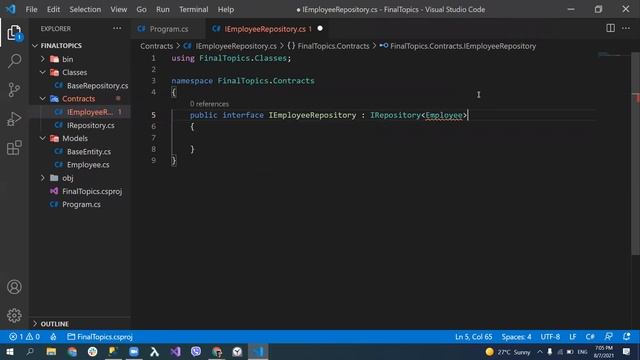The height and width of the screenshot is (360, 640).
Task: Open the Go menu
Action: coord(141,9)
